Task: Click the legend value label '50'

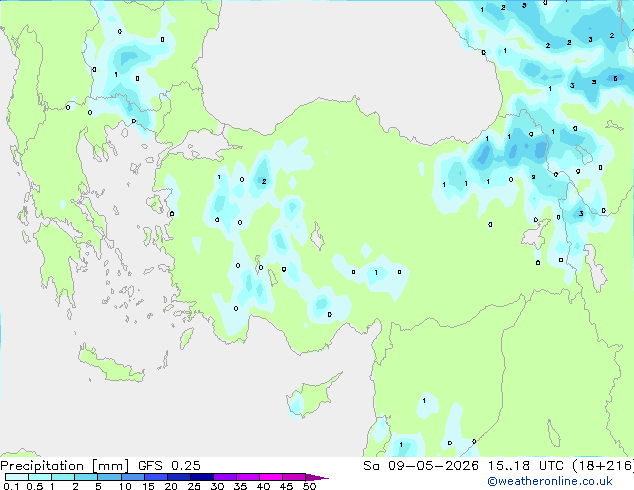Action: tap(310, 486)
